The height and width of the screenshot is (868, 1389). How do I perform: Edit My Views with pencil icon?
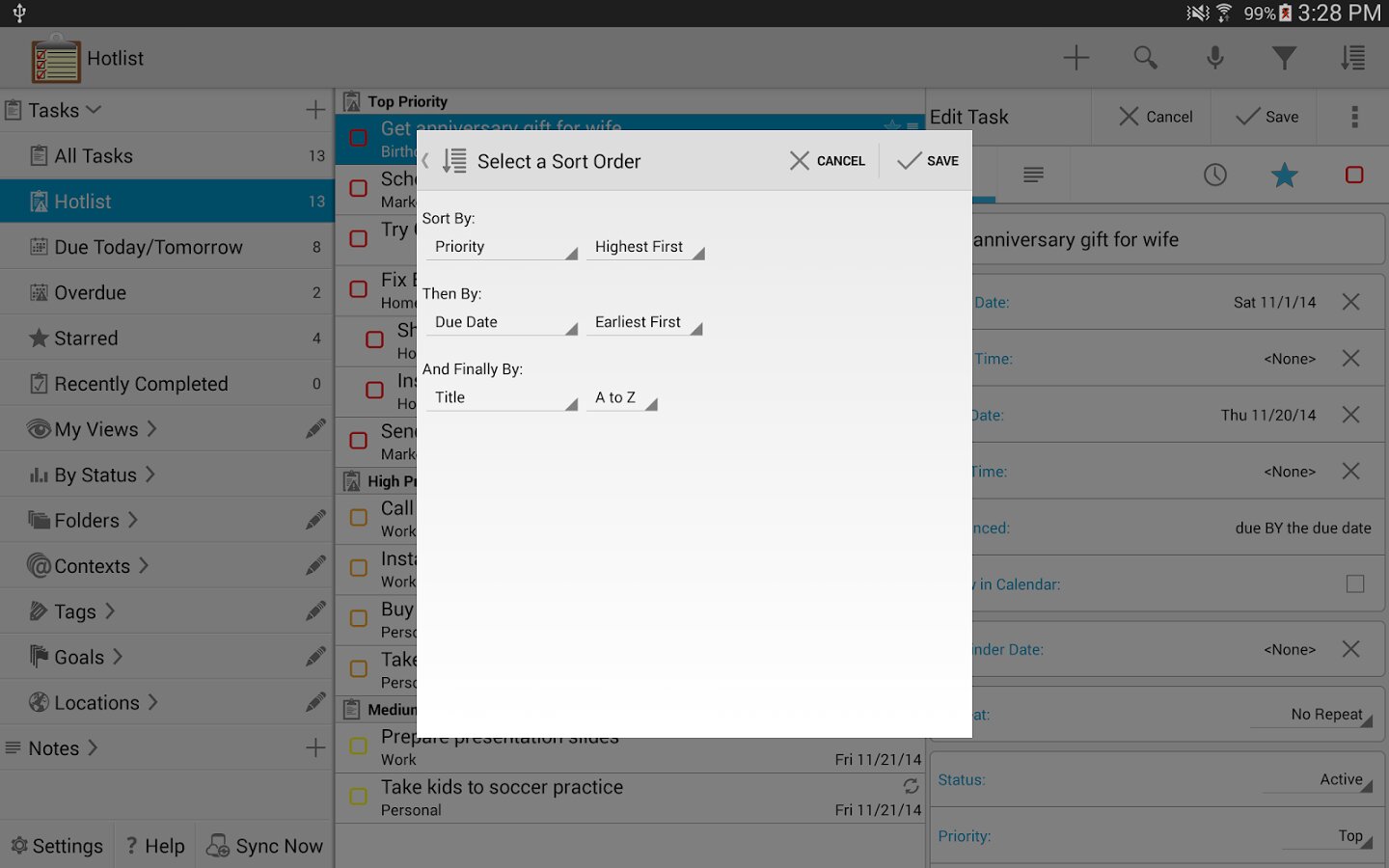(315, 429)
